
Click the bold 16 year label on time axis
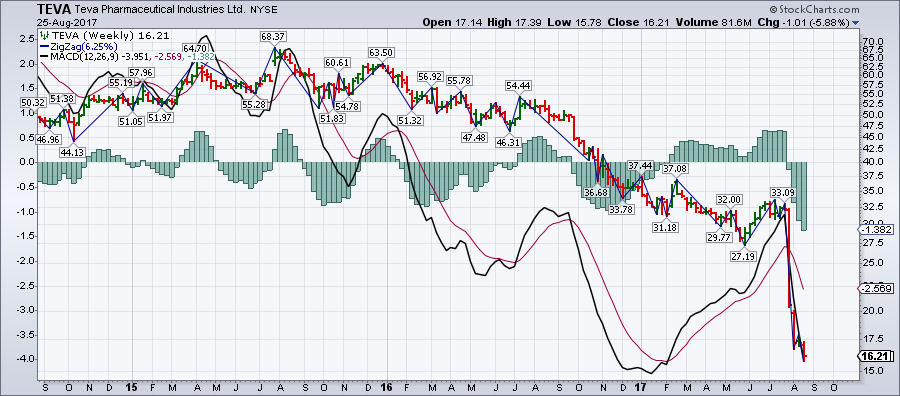387,387
